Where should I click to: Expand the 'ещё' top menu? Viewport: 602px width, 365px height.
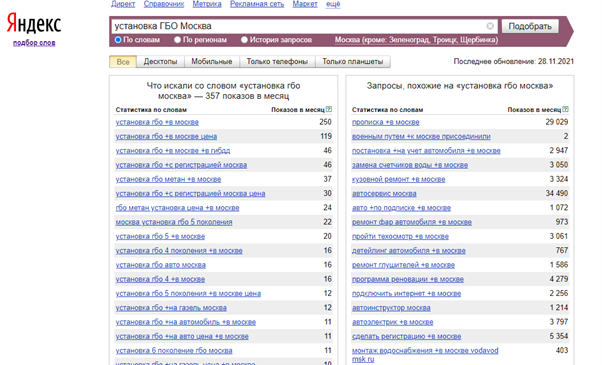pos(333,4)
